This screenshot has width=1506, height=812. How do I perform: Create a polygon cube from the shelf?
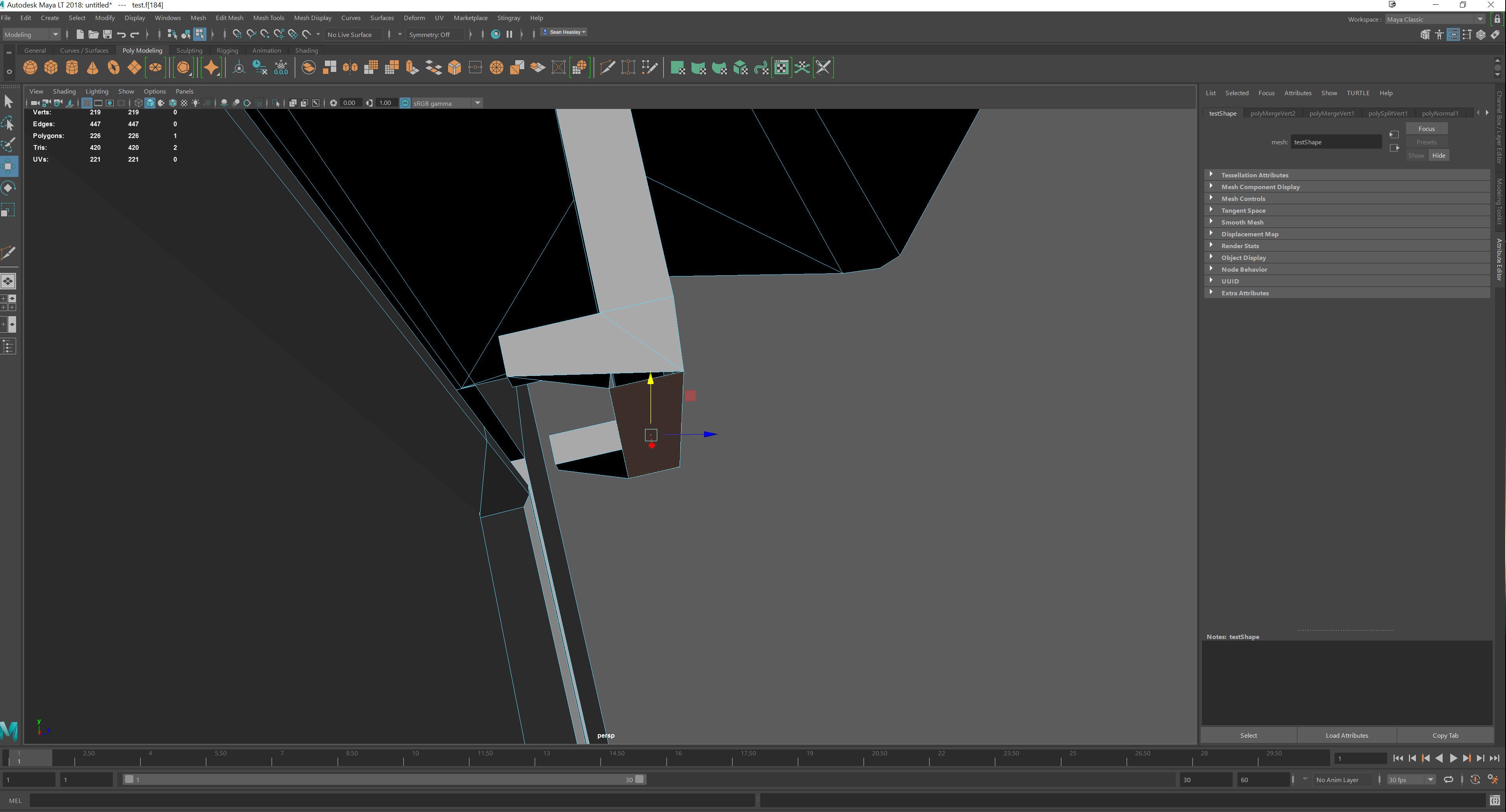[x=51, y=67]
